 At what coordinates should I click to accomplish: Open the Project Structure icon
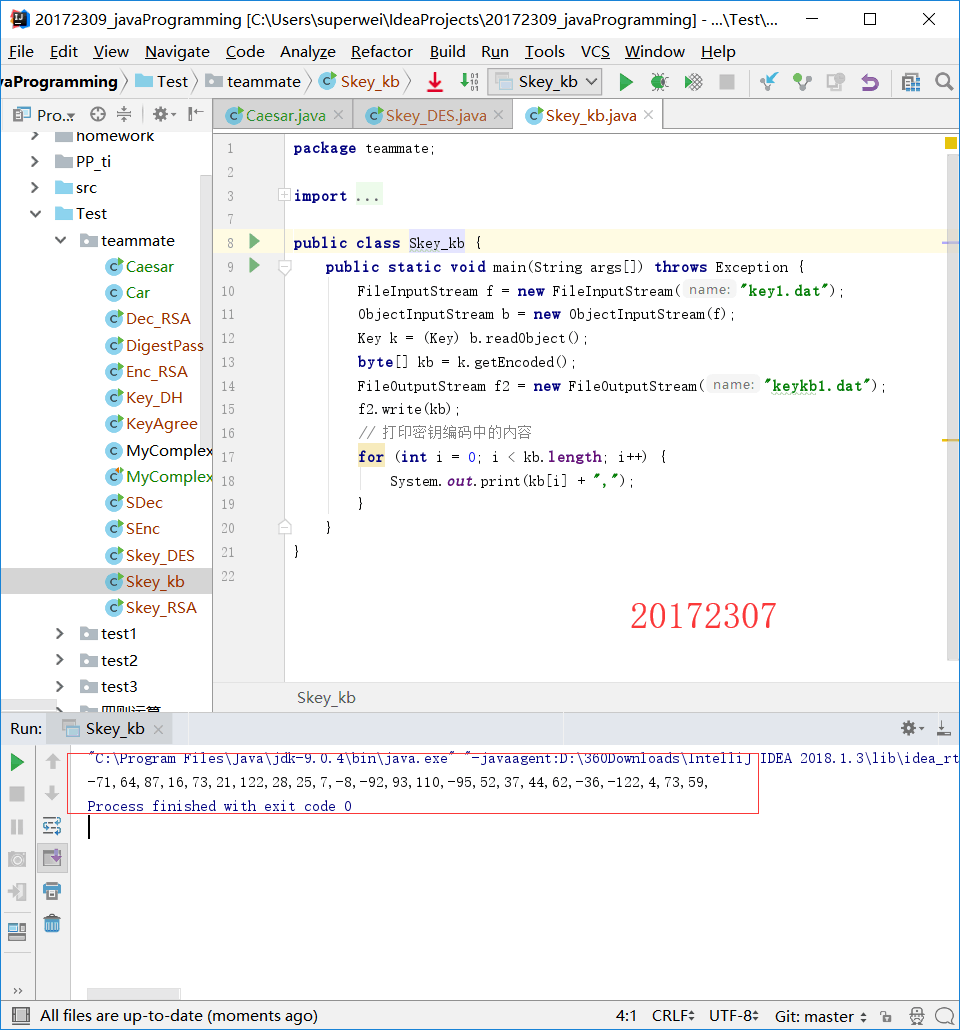click(911, 82)
